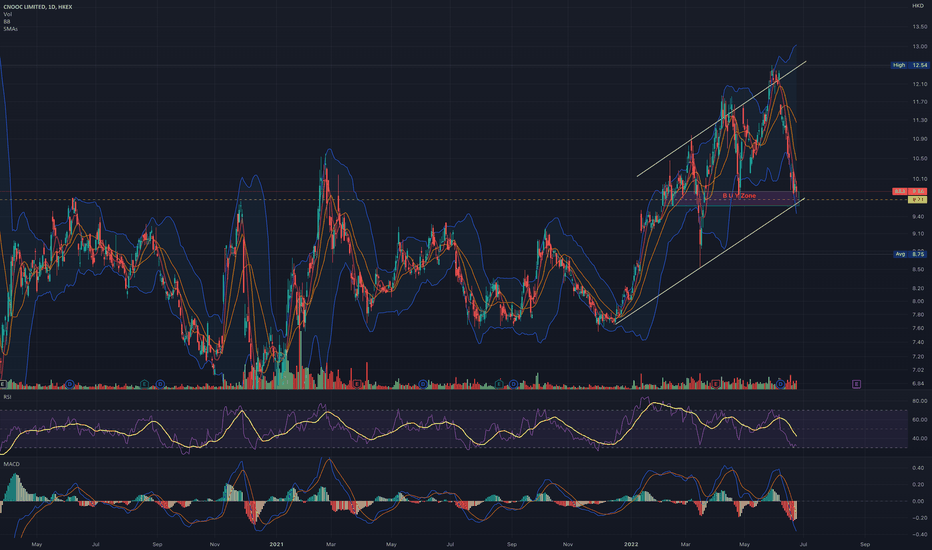Image resolution: width=932 pixels, height=550 pixels.
Task: Select the BB indicator legend
Action: pos(7,21)
